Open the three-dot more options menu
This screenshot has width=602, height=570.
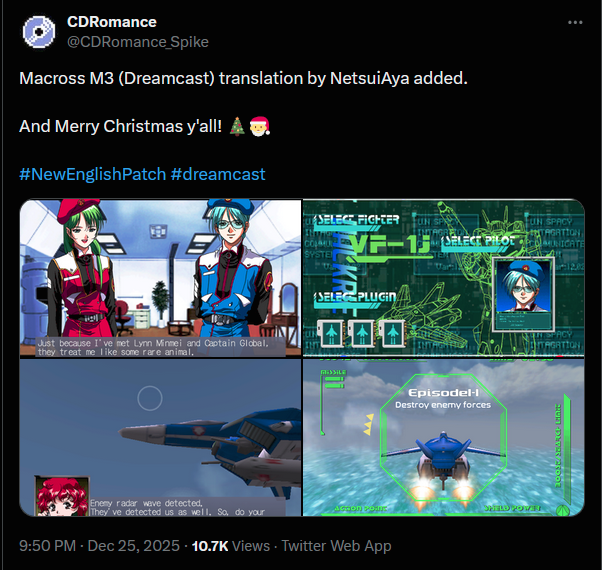tap(575, 23)
